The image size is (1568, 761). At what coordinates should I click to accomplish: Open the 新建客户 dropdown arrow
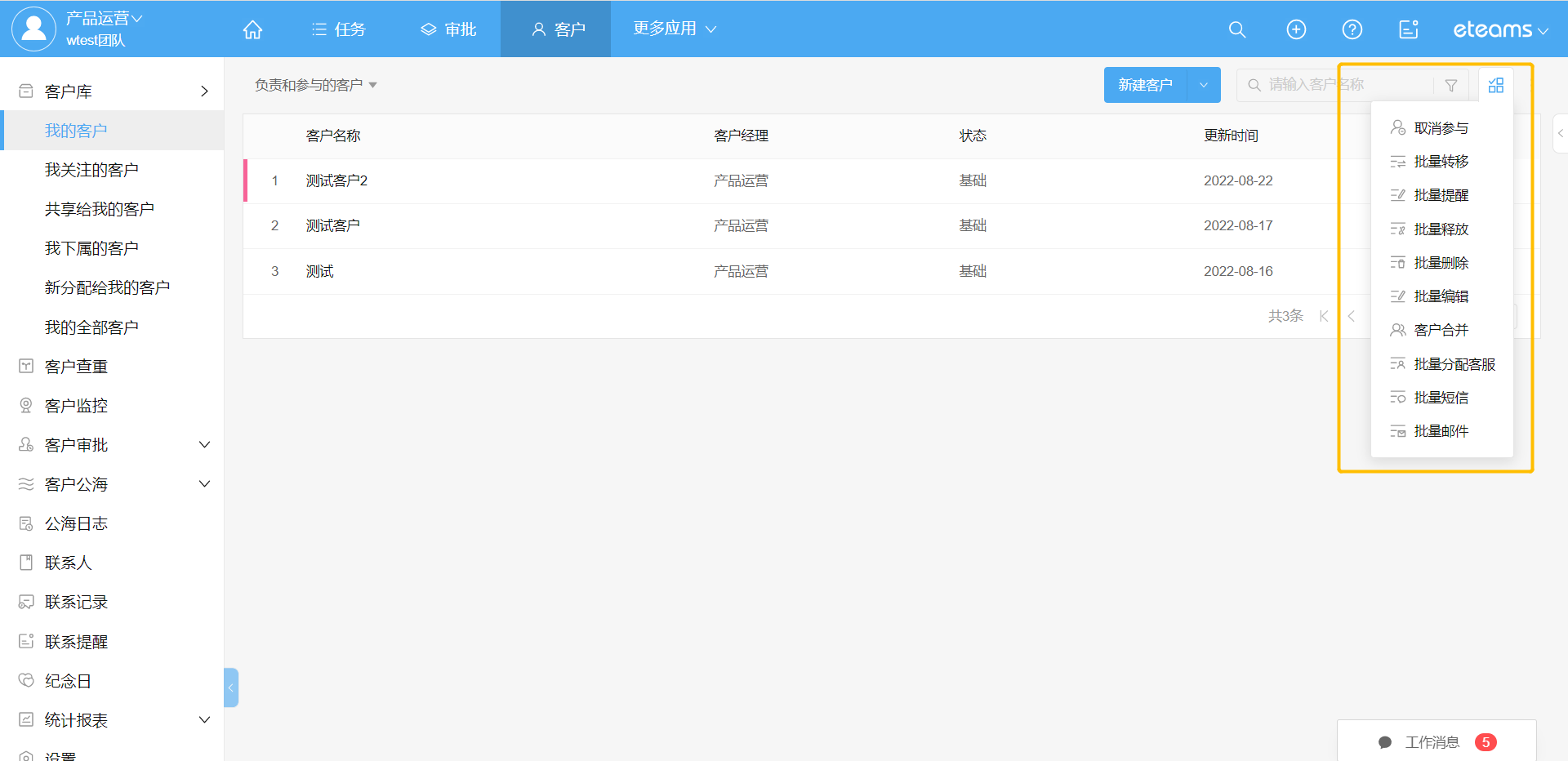point(1203,85)
